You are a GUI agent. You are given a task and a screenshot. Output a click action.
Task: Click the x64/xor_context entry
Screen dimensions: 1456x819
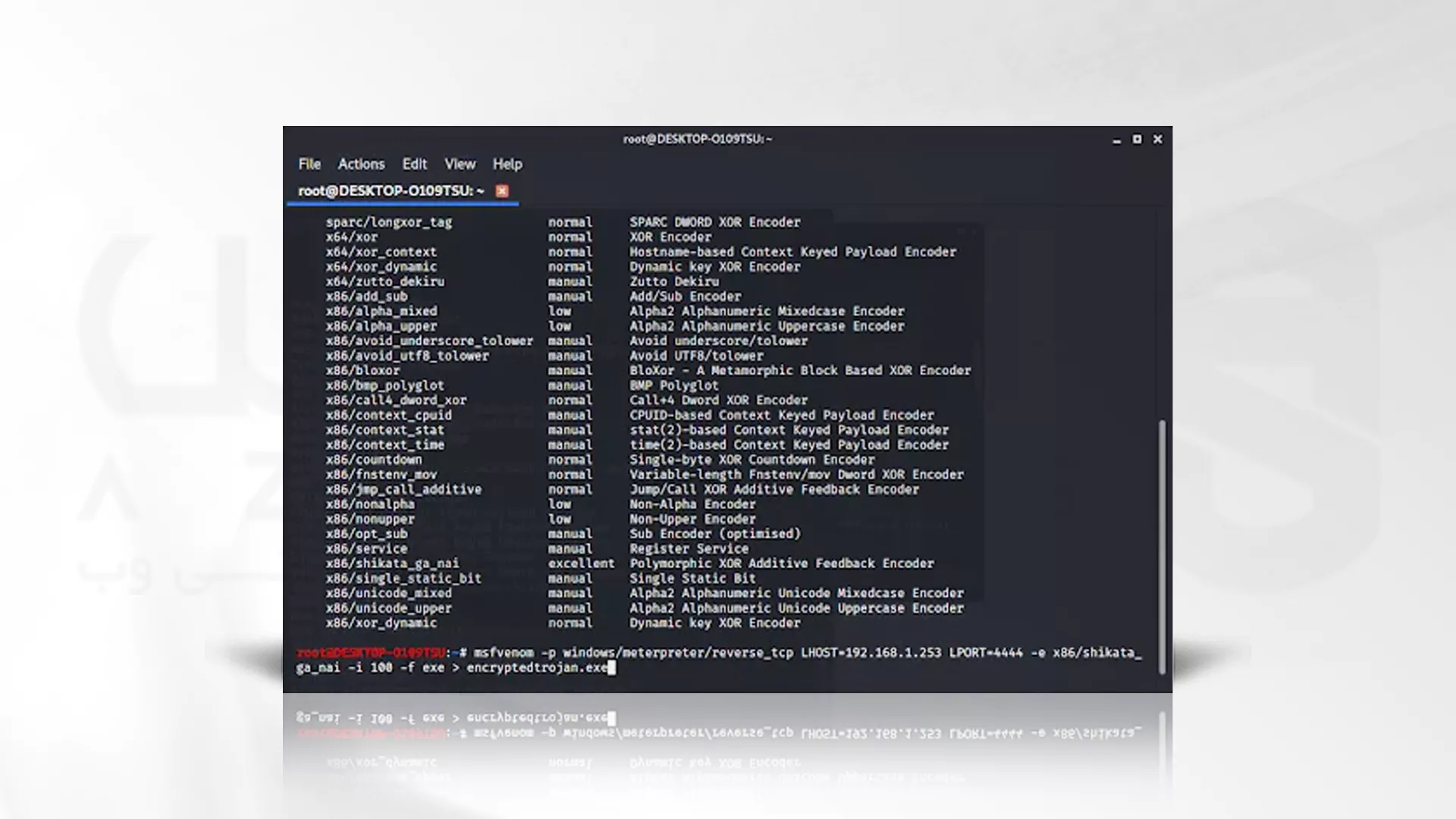click(x=381, y=252)
